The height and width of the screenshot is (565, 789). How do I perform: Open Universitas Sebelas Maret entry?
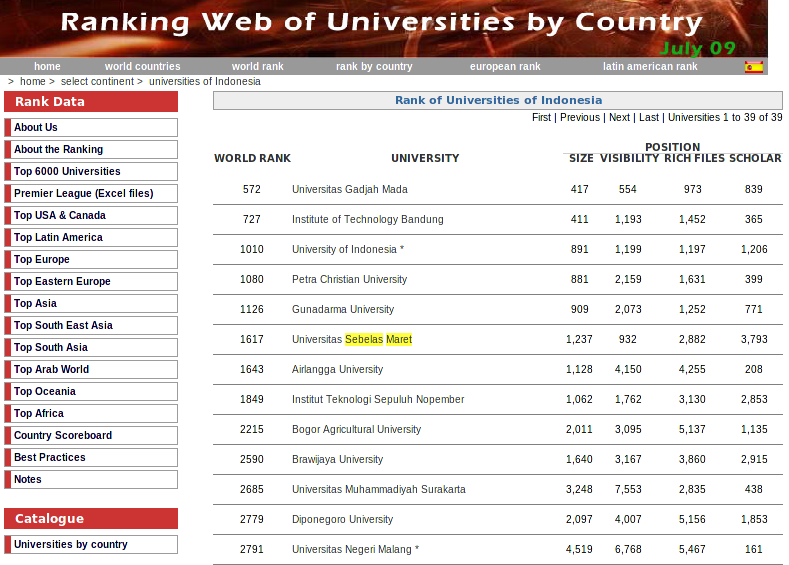[352, 340]
